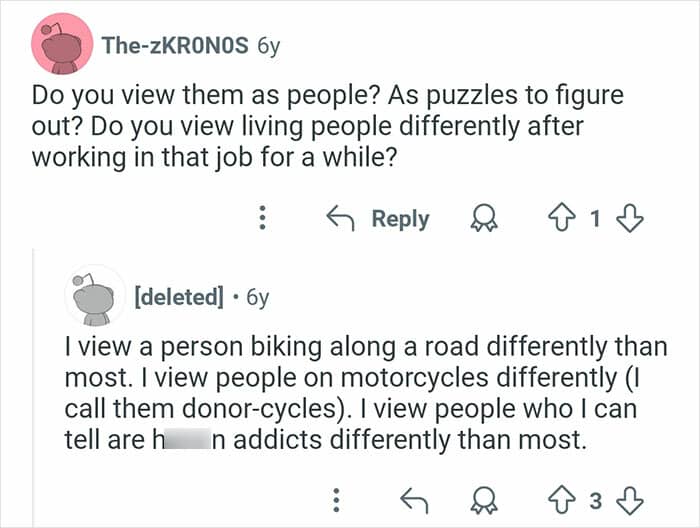Image resolution: width=700 pixels, height=528 pixels.
Task: Upvote the deleted user's reply
Action: [x=561, y=495]
